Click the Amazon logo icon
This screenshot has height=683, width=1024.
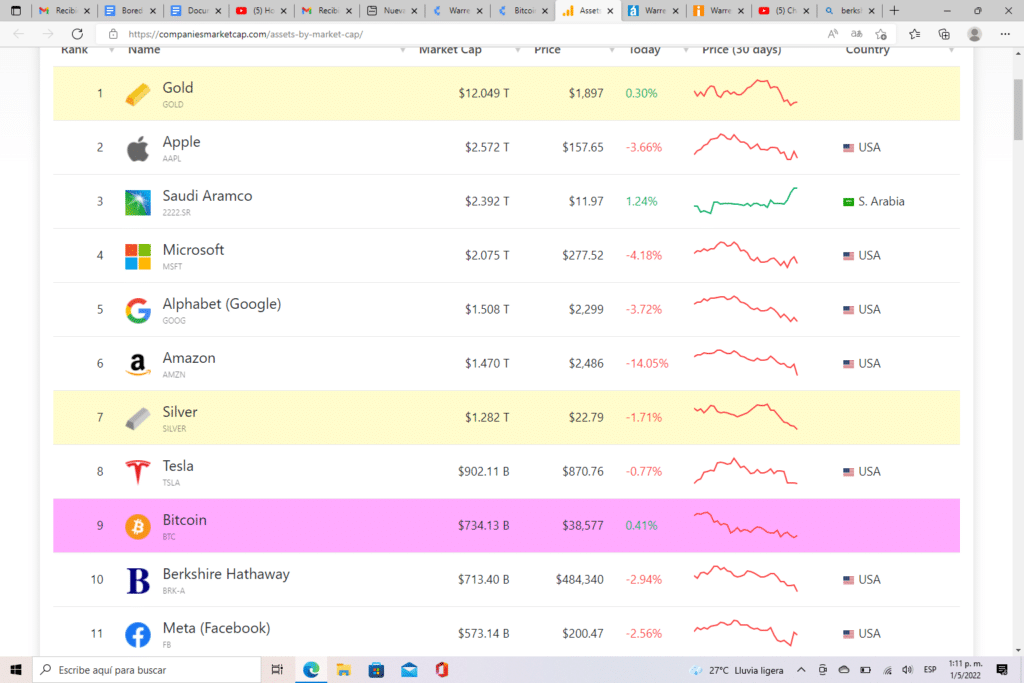point(138,364)
